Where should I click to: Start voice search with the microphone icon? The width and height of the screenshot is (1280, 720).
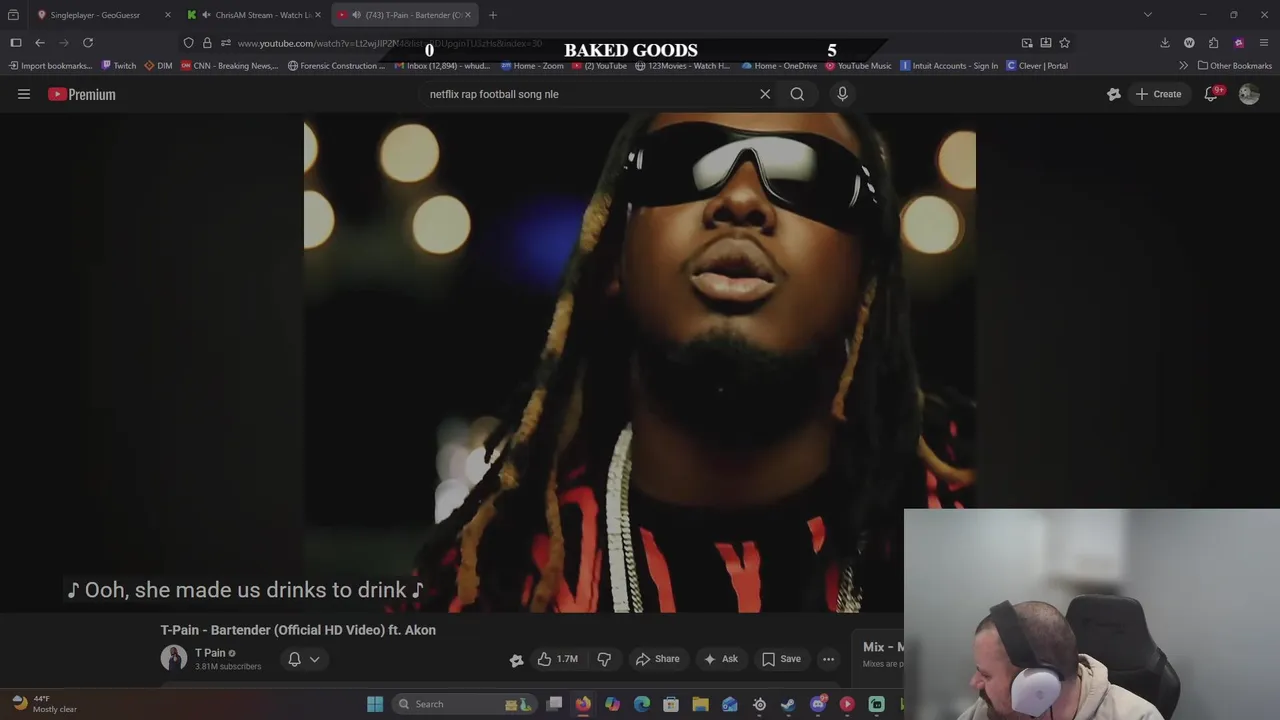click(x=842, y=94)
